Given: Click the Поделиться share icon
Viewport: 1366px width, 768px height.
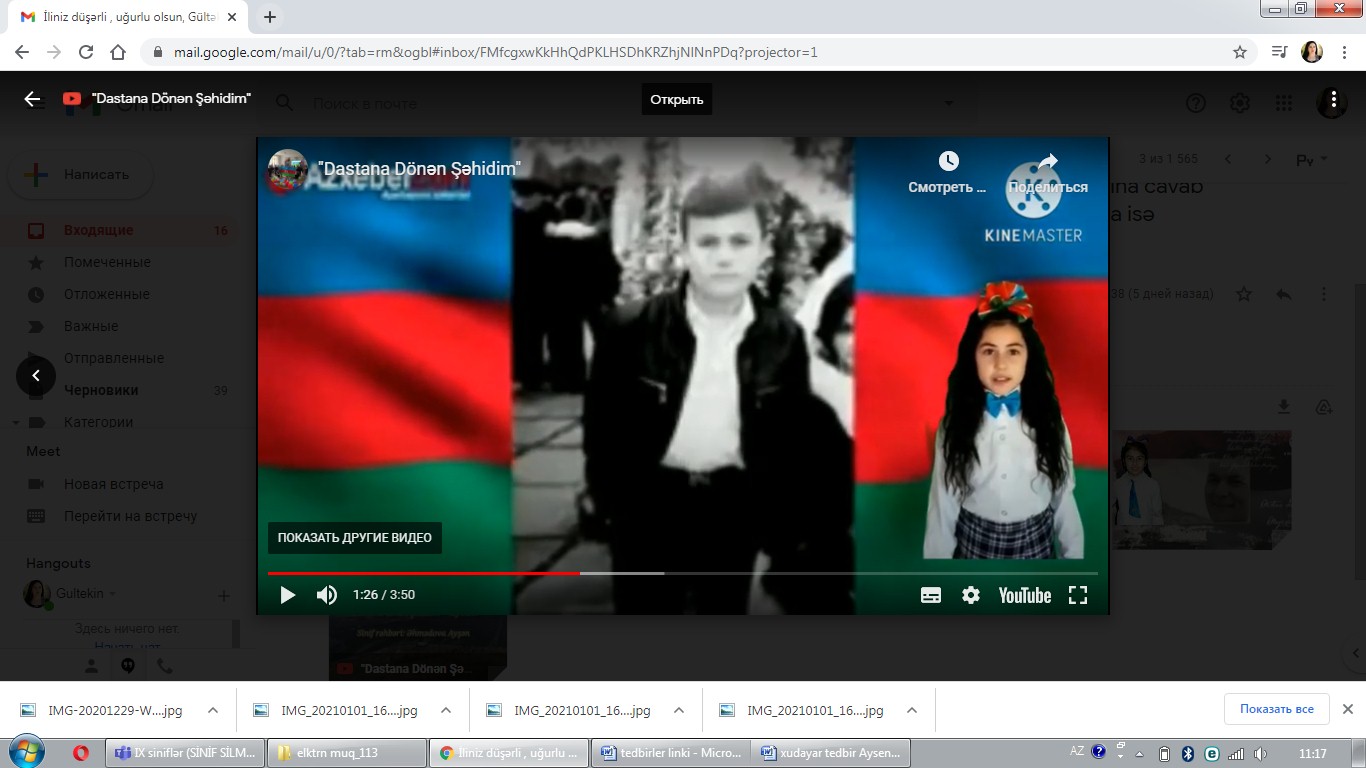Looking at the screenshot, I should click(x=1047, y=172).
